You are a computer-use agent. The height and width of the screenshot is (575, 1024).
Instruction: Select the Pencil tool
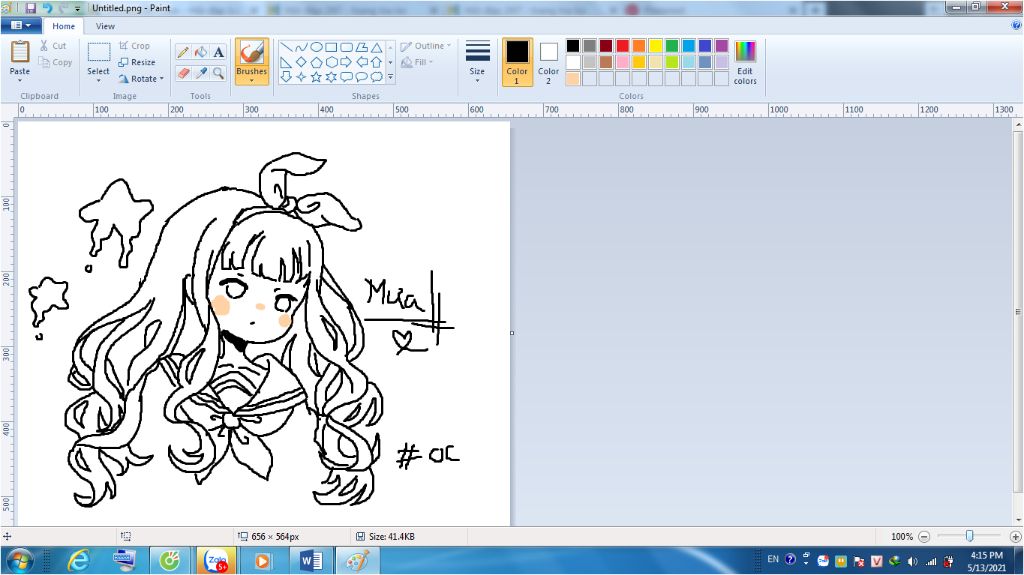click(x=184, y=52)
